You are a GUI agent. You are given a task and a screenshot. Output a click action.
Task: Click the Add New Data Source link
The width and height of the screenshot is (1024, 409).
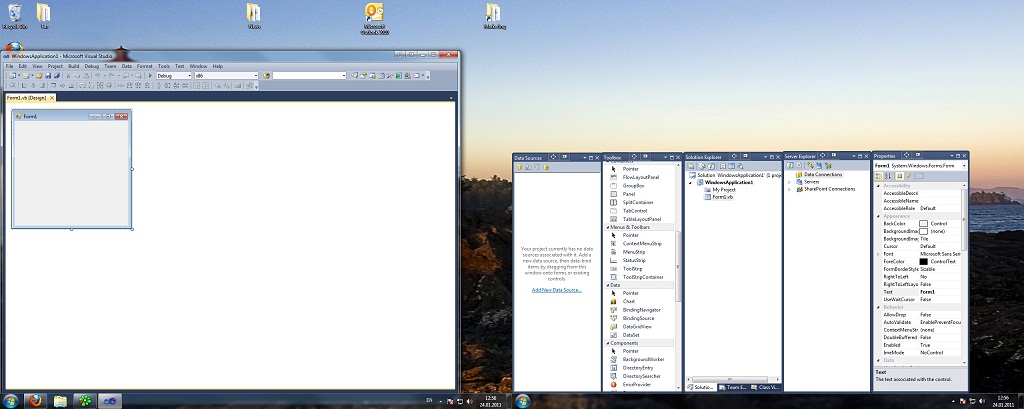(x=556, y=289)
